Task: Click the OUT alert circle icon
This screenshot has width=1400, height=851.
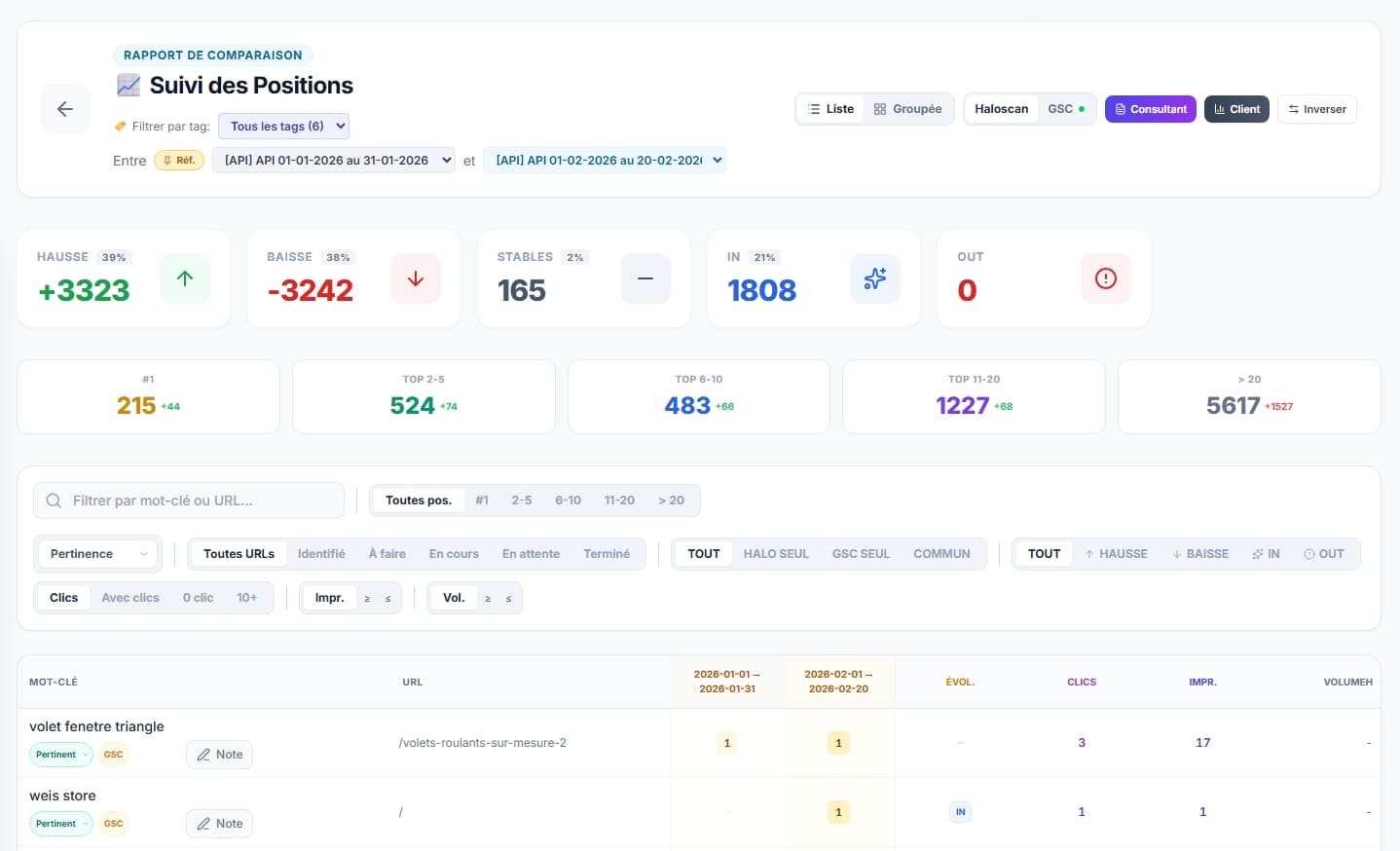Action: 1105,278
